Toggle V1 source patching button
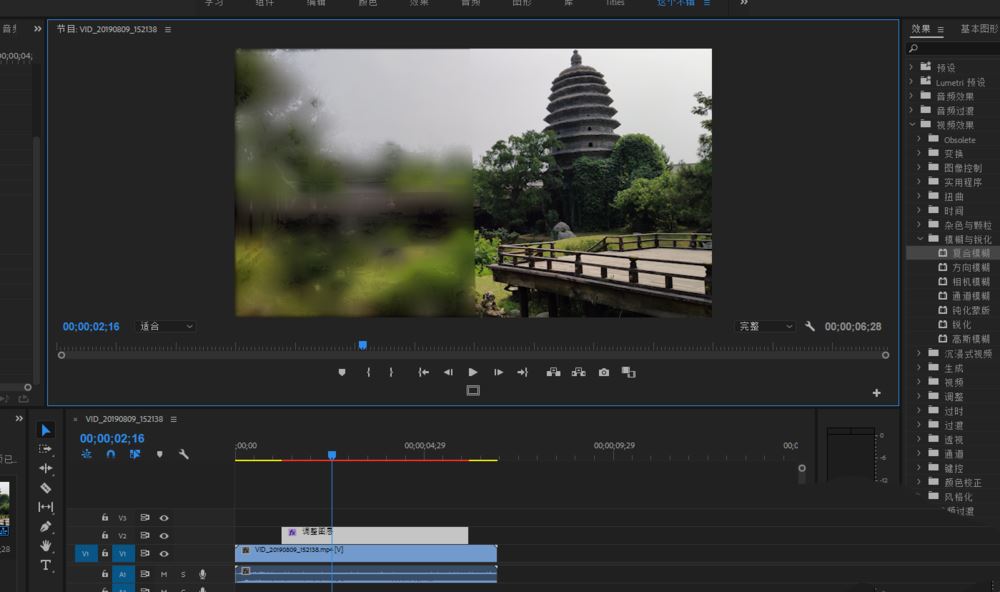The height and width of the screenshot is (592, 1000). [x=85, y=554]
